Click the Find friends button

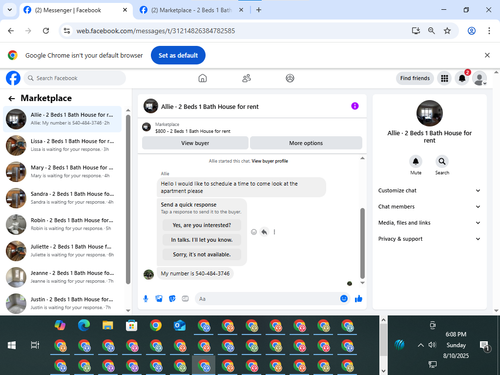[x=415, y=78]
